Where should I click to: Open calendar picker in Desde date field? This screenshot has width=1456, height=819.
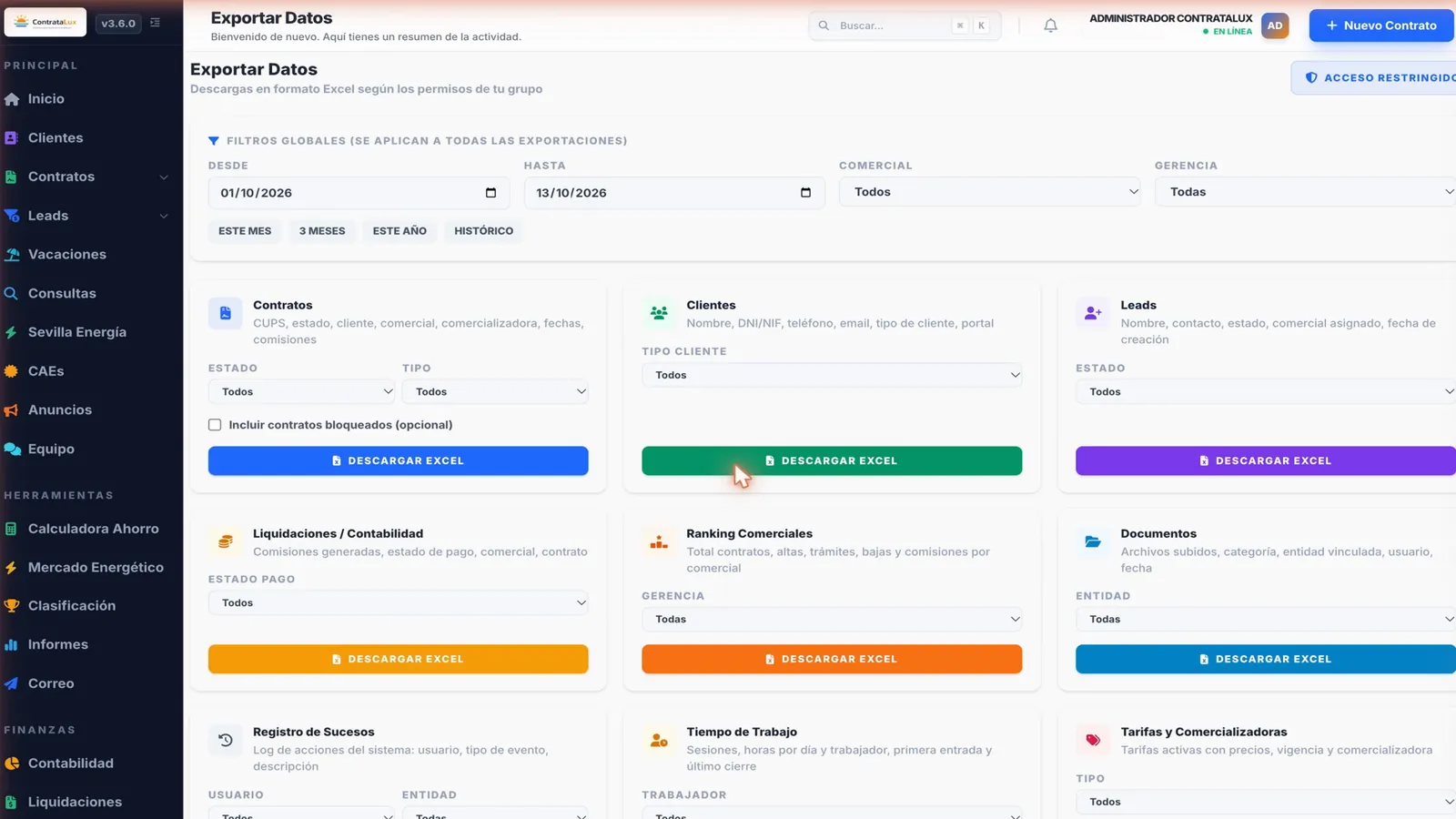pos(490,193)
